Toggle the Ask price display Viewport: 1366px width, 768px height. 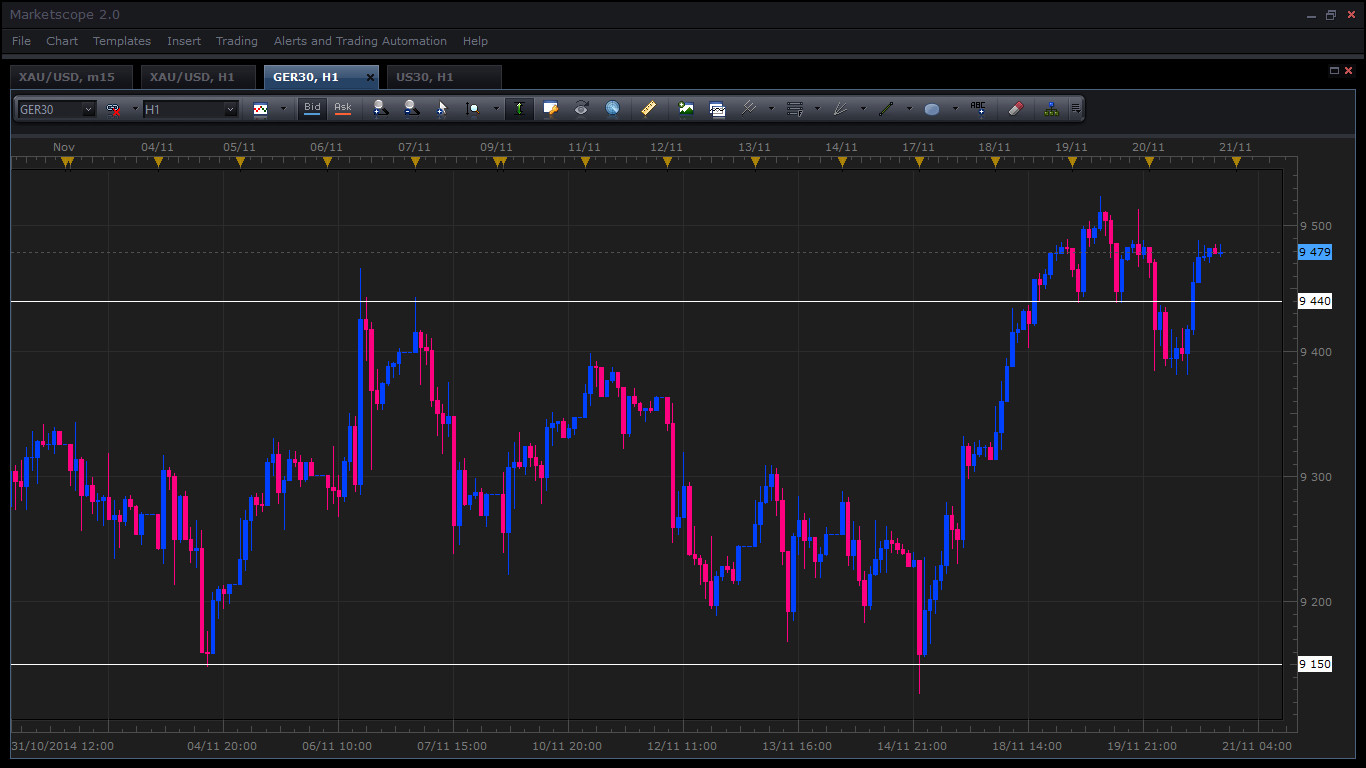point(343,108)
